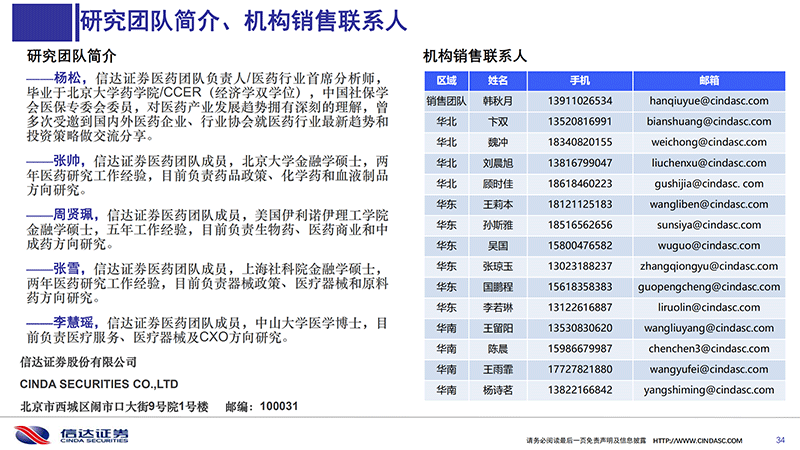Select the postal code 100031
800x450 pixels.
[279, 407]
